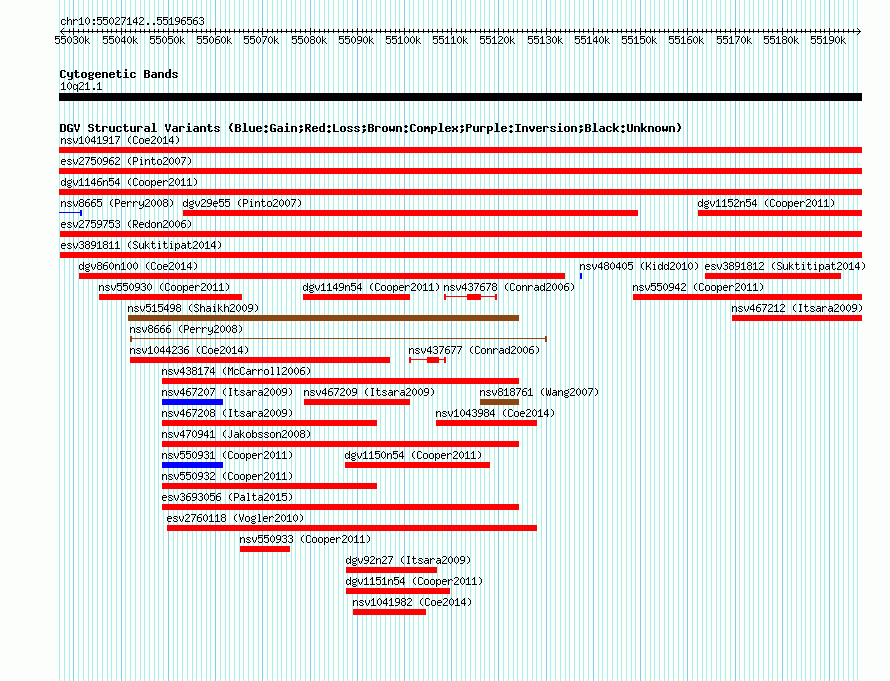Click the black 10q21.1 cytogenetic band bar
This screenshot has width=890, height=681.
(460, 97)
